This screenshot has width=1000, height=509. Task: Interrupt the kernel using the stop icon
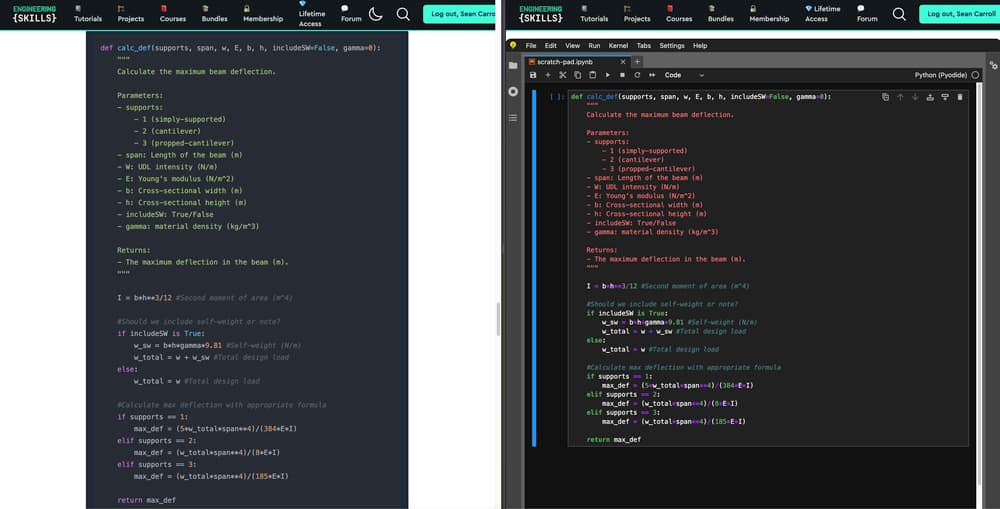[x=622, y=75]
